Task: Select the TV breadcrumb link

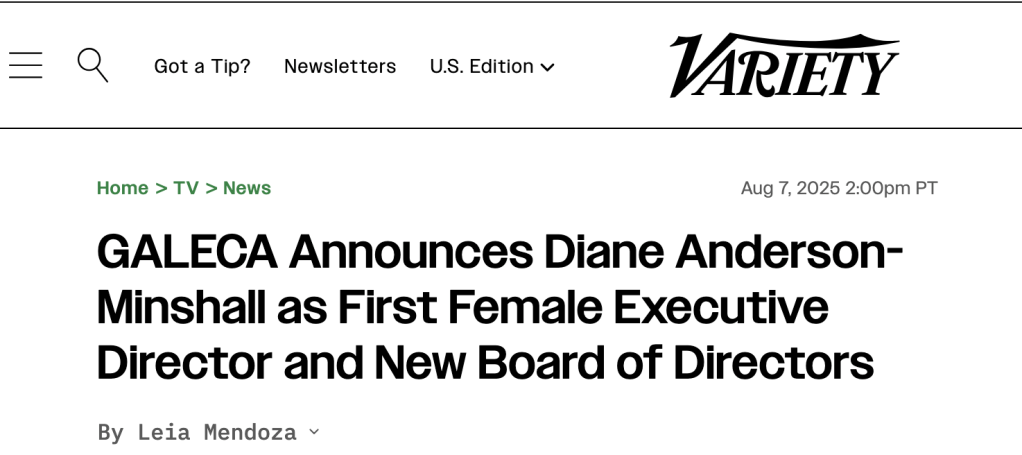Action: pos(185,188)
